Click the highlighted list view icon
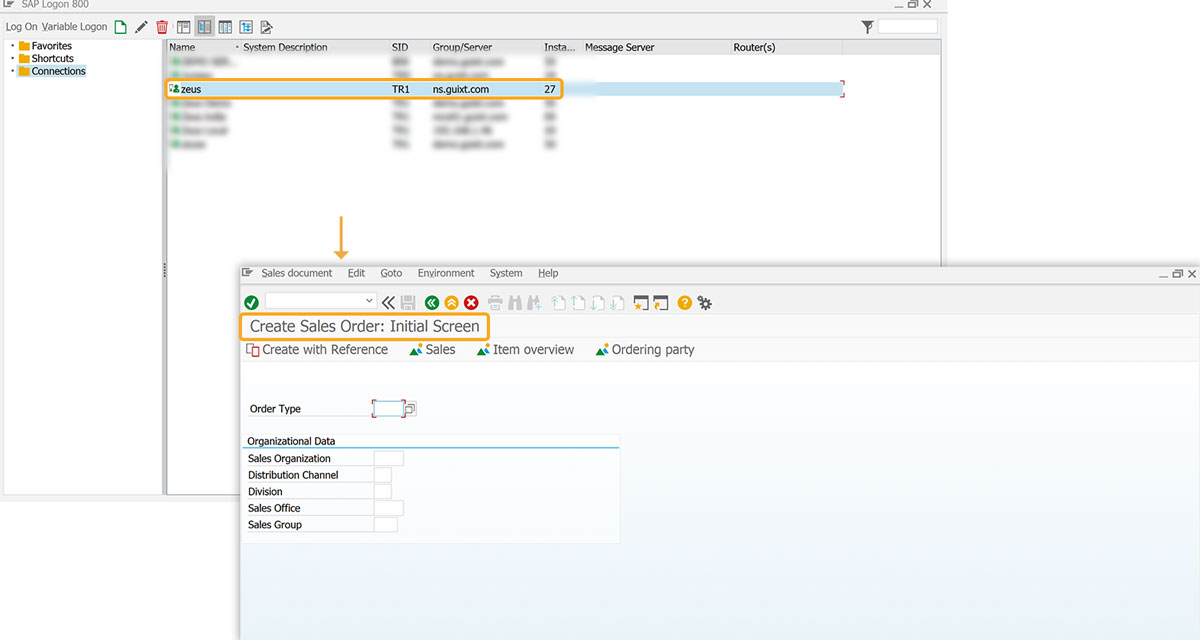The image size is (1200, 640). [x=204, y=27]
